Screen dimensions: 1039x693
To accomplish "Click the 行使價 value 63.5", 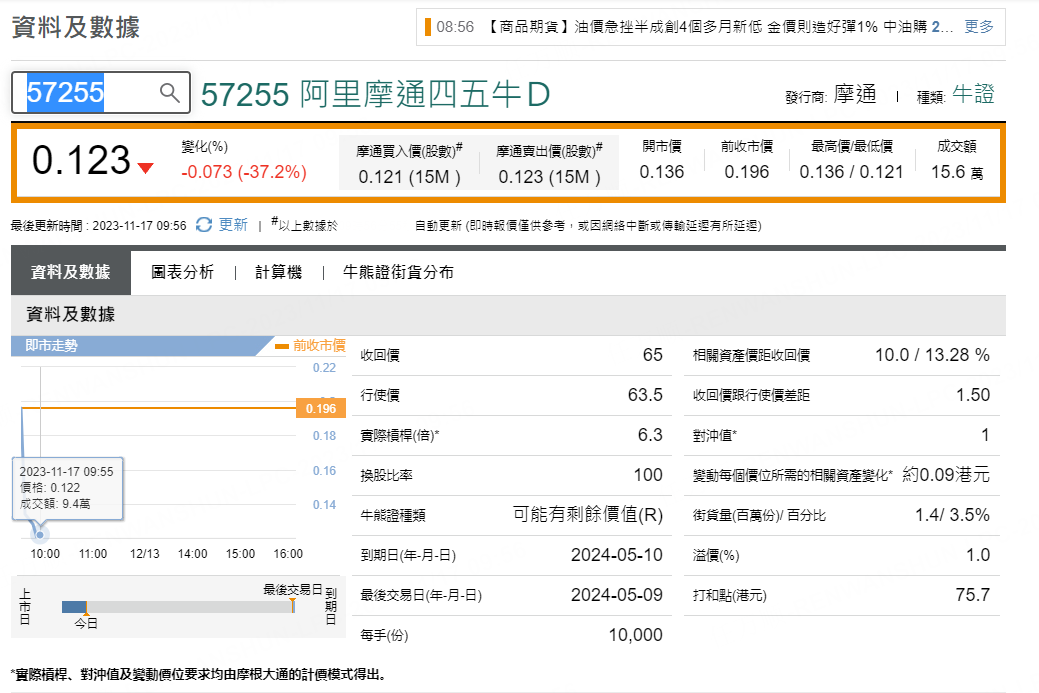I will pyautogui.click(x=645, y=395).
